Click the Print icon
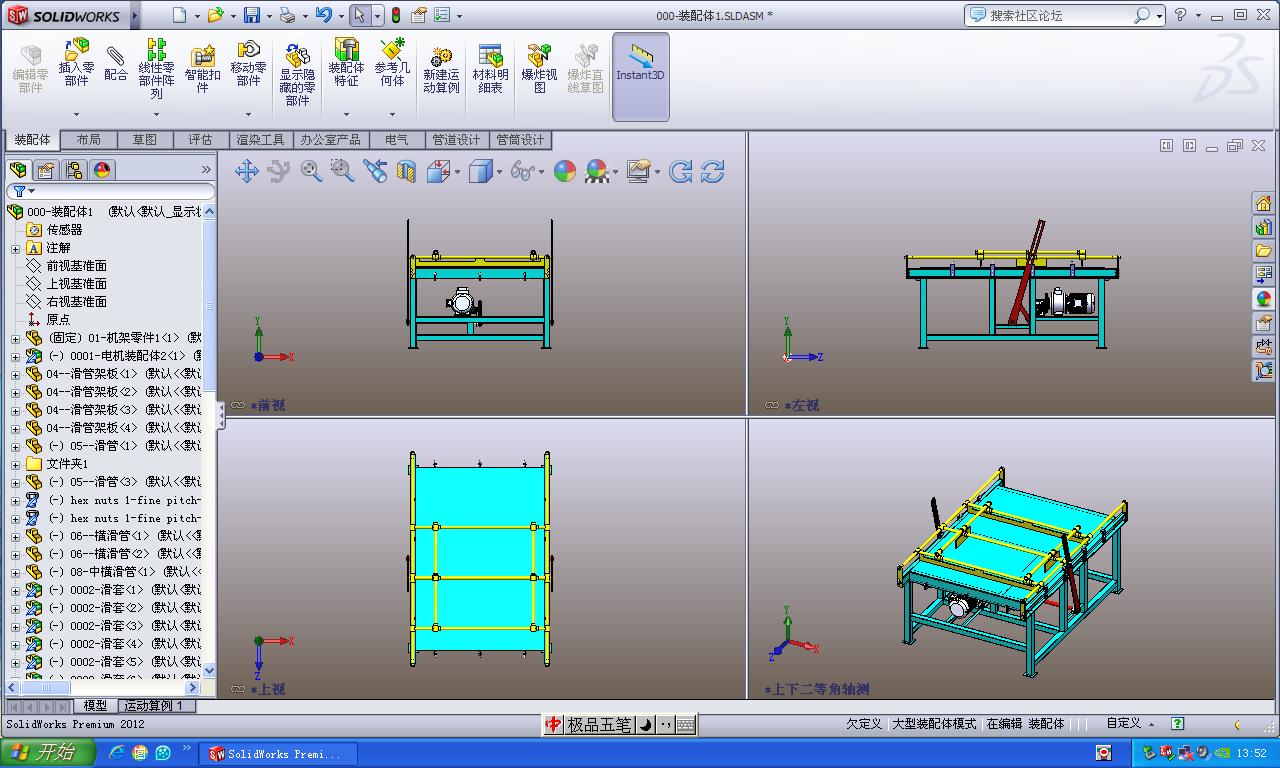The width and height of the screenshot is (1280, 768). [x=287, y=15]
